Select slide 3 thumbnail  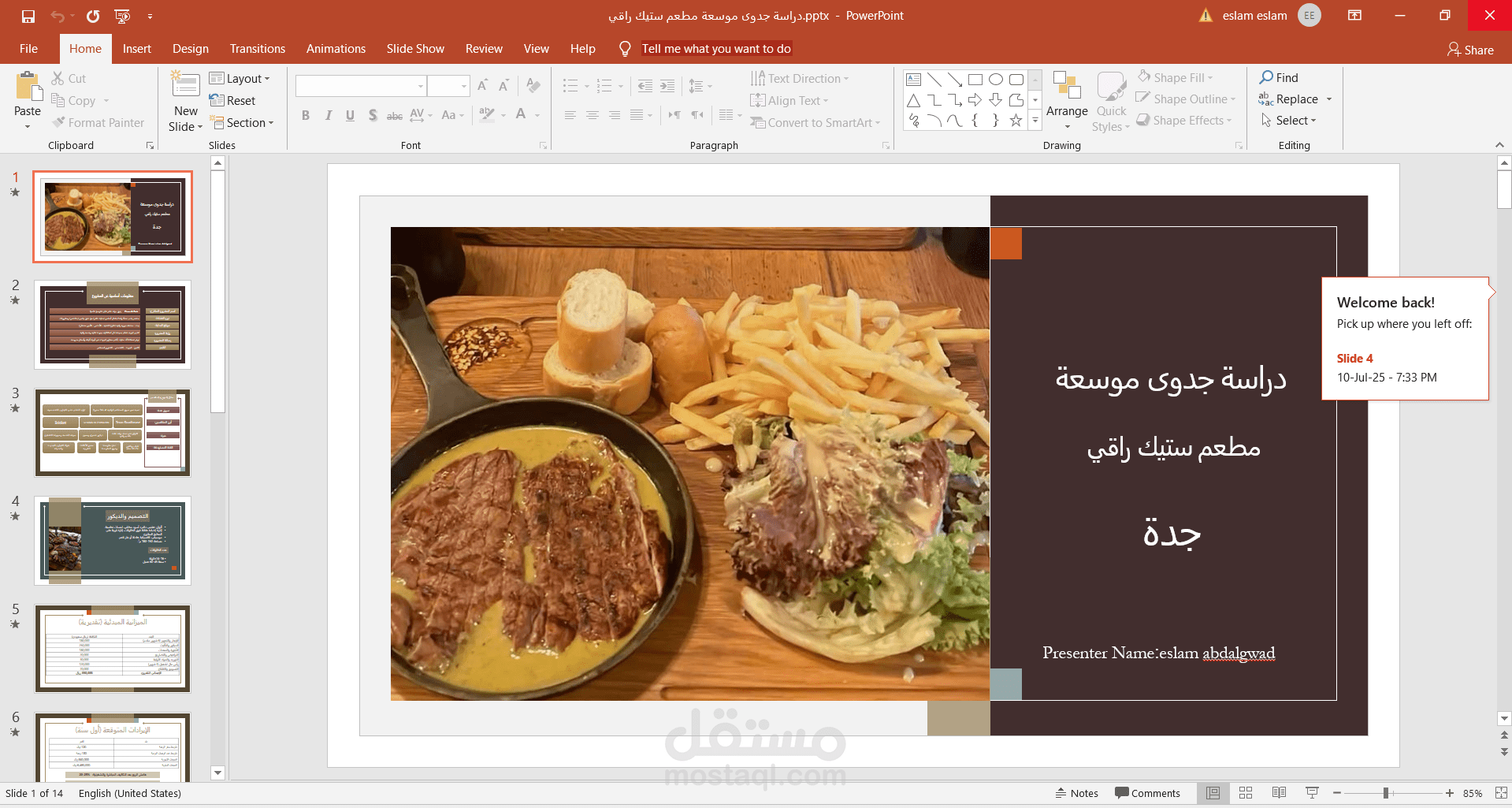[x=112, y=432]
